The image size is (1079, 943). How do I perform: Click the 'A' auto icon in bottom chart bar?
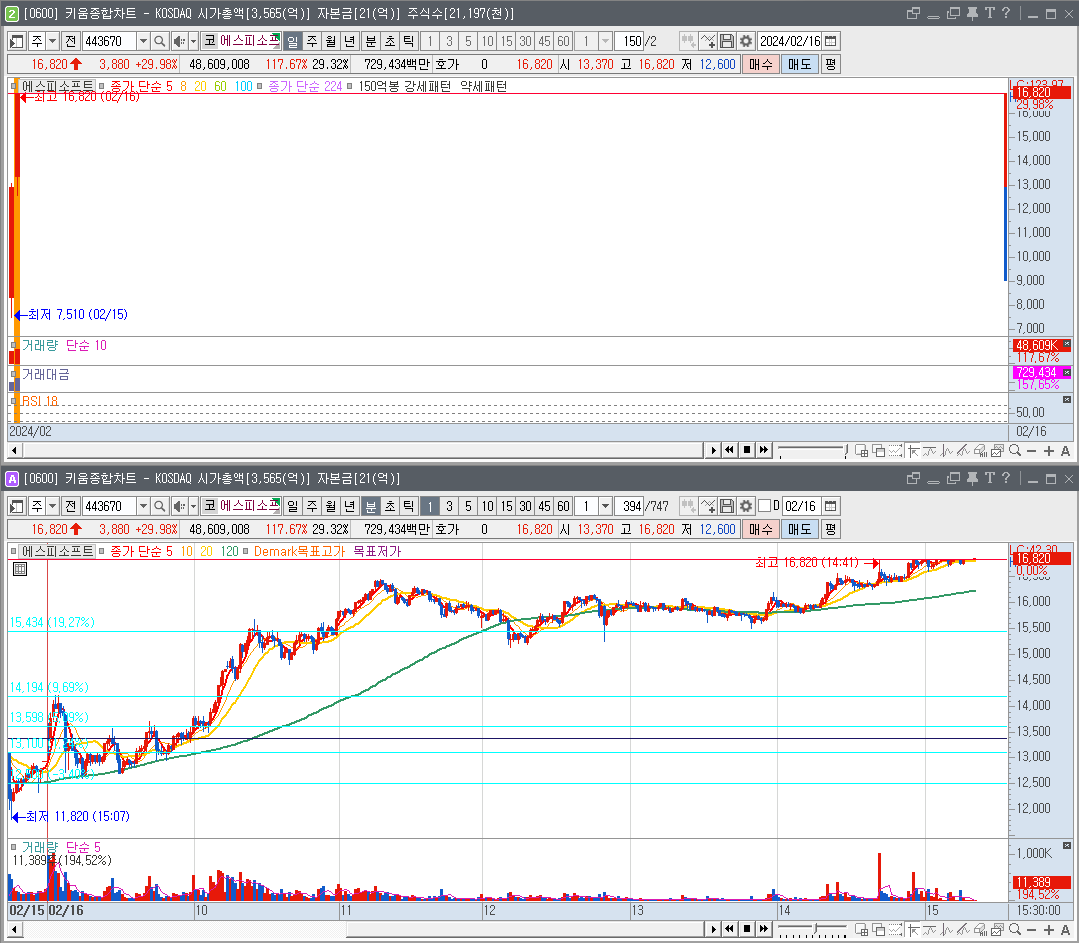(x=1065, y=930)
